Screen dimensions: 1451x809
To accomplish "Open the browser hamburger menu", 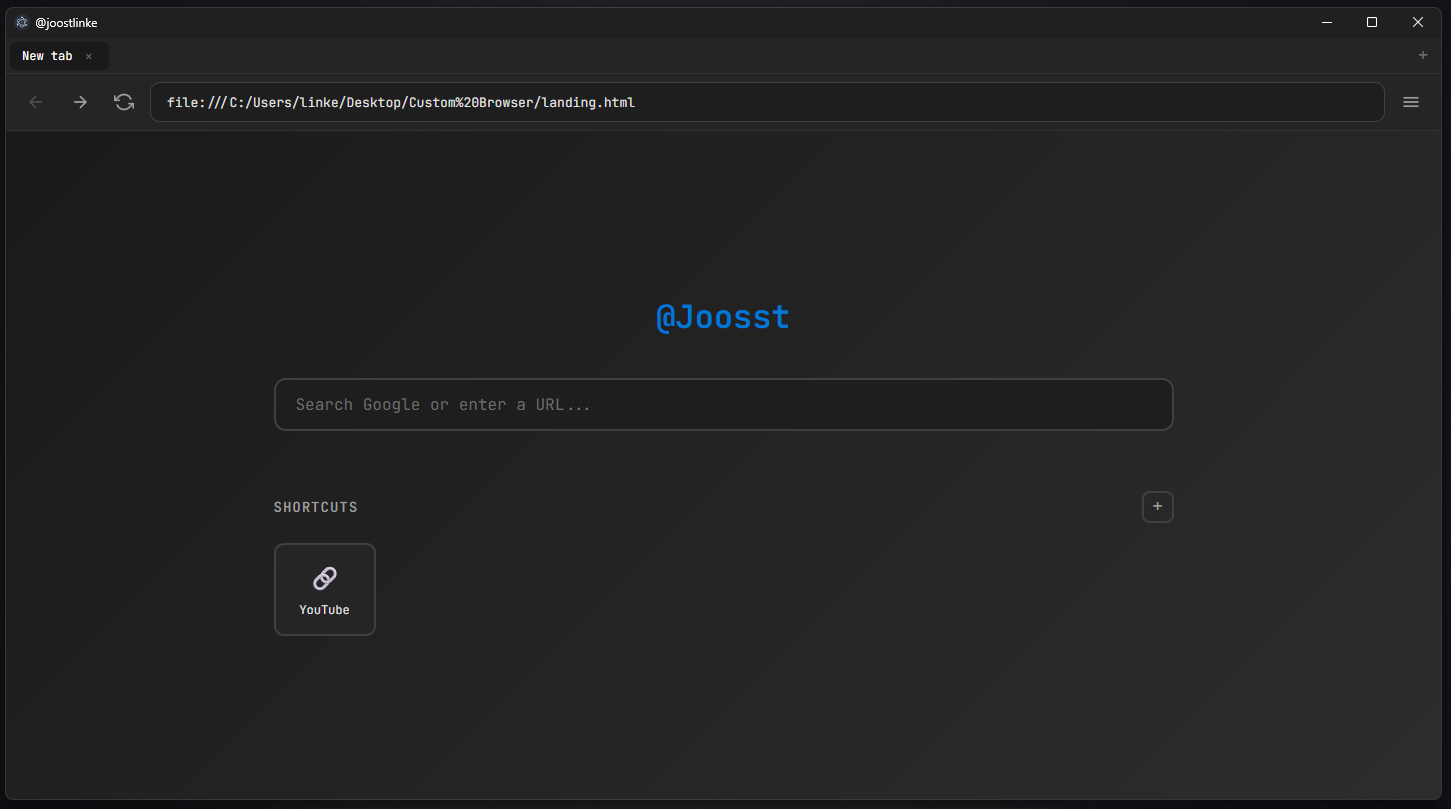I will (1410, 101).
